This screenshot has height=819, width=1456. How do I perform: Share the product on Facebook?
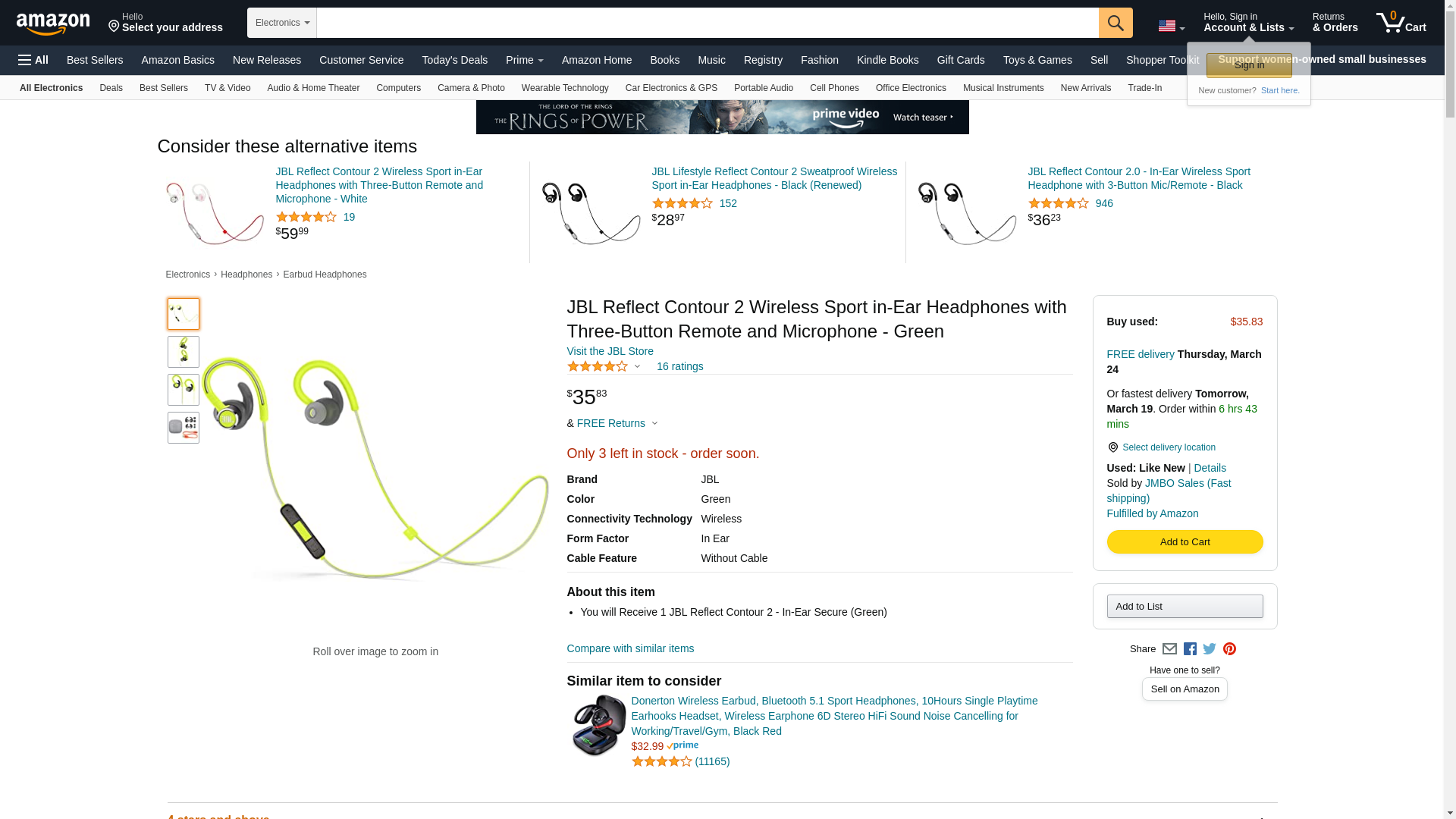point(1190,649)
